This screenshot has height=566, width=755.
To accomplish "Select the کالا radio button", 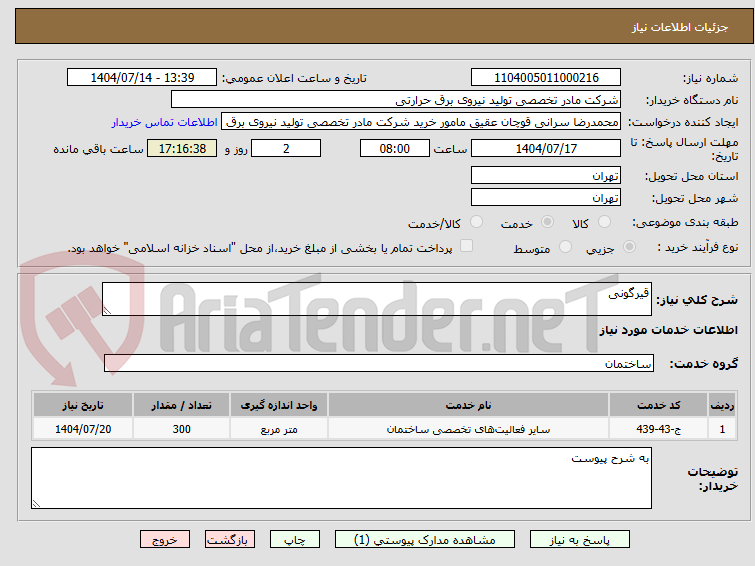I will pos(604,222).
